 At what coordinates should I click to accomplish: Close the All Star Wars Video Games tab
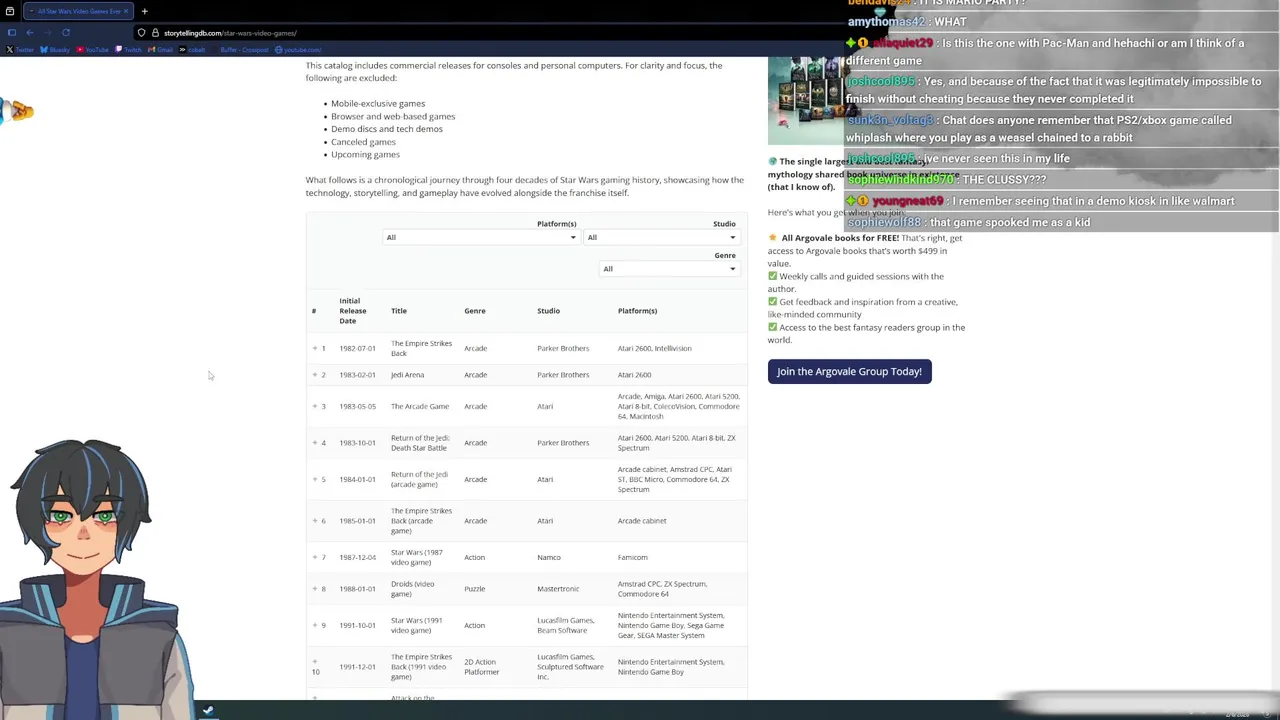click(x=126, y=11)
